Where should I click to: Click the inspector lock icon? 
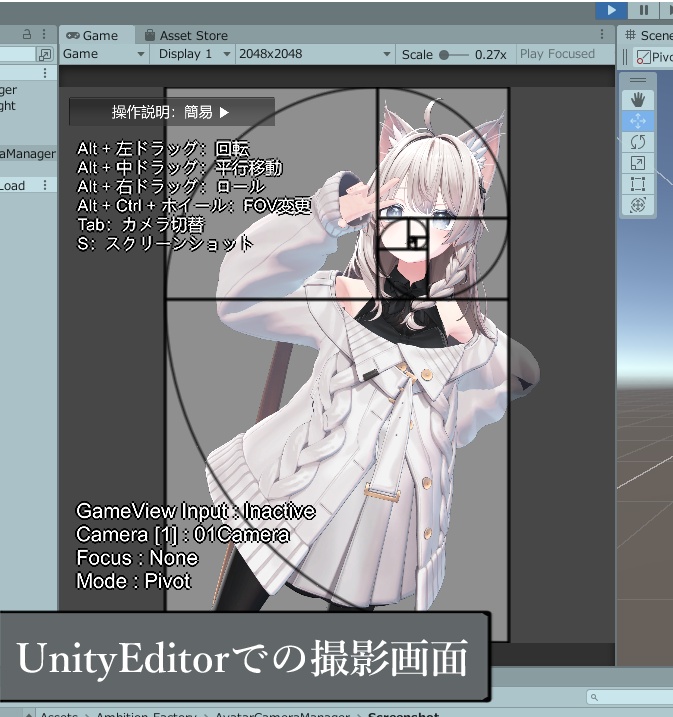coord(27,34)
